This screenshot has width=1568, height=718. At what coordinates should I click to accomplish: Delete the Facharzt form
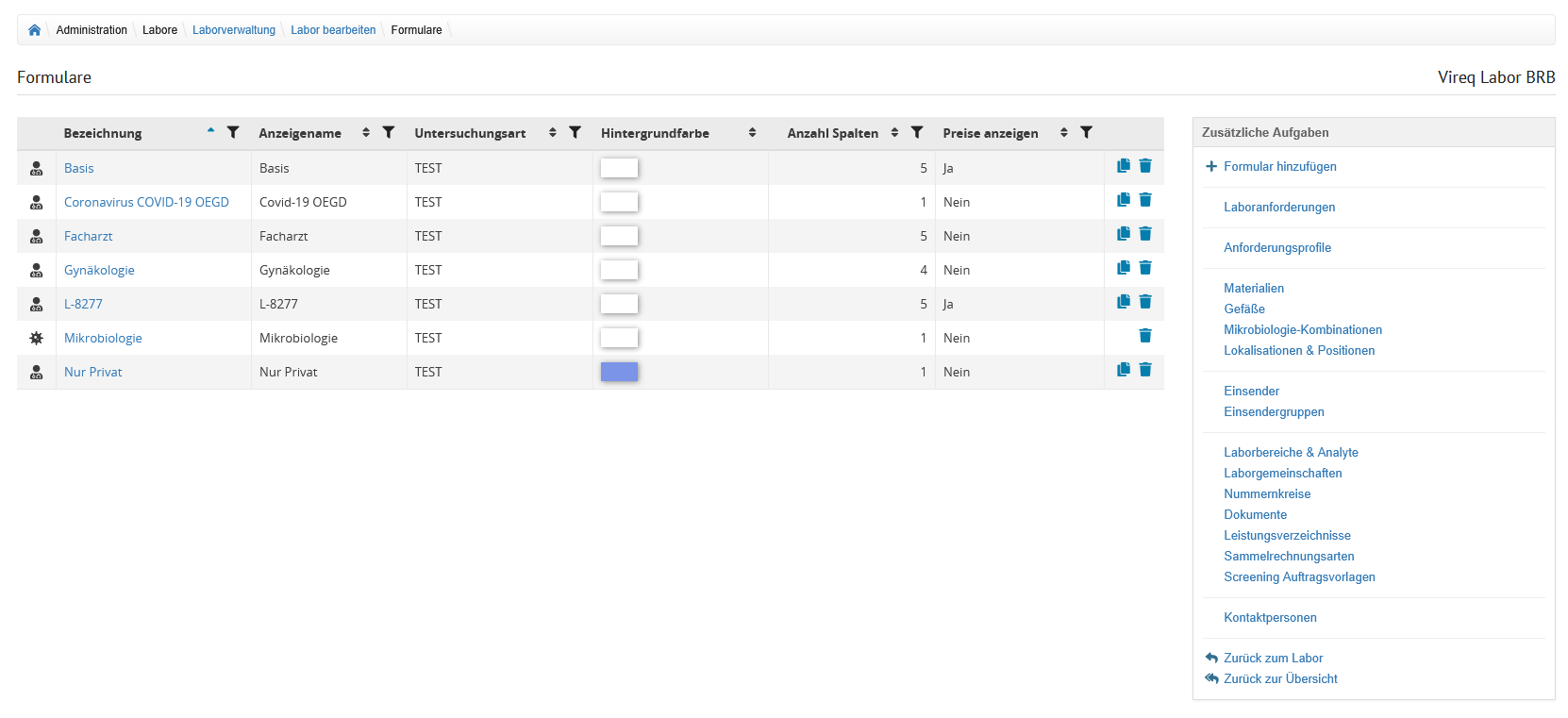[x=1144, y=234]
